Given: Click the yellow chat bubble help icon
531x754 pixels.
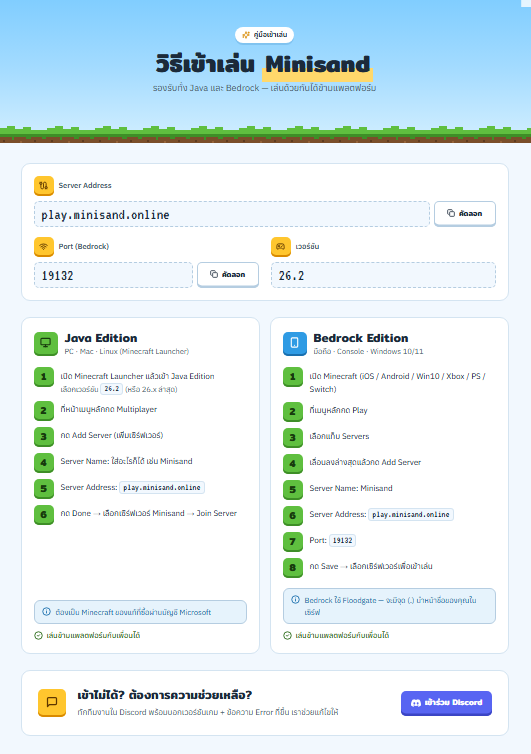Looking at the screenshot, I should click(52, 703).
